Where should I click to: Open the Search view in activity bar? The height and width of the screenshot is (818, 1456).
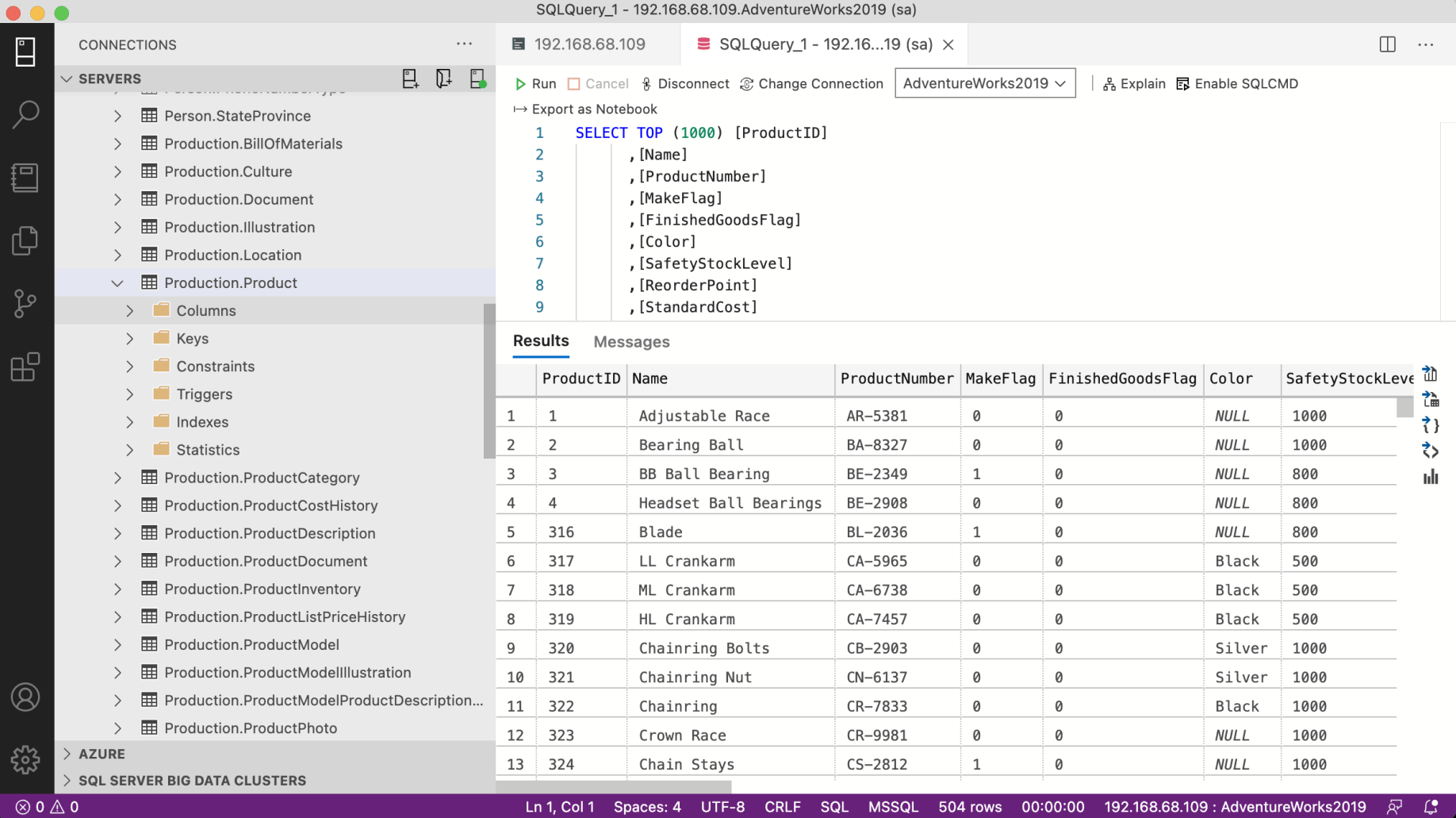(25, 114)
